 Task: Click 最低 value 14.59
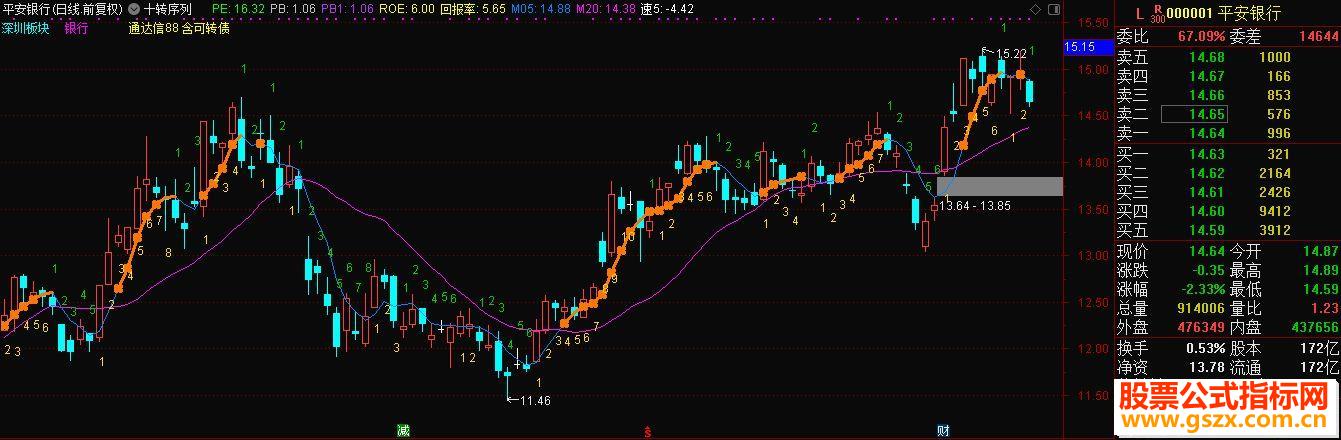coord(1321,289)
